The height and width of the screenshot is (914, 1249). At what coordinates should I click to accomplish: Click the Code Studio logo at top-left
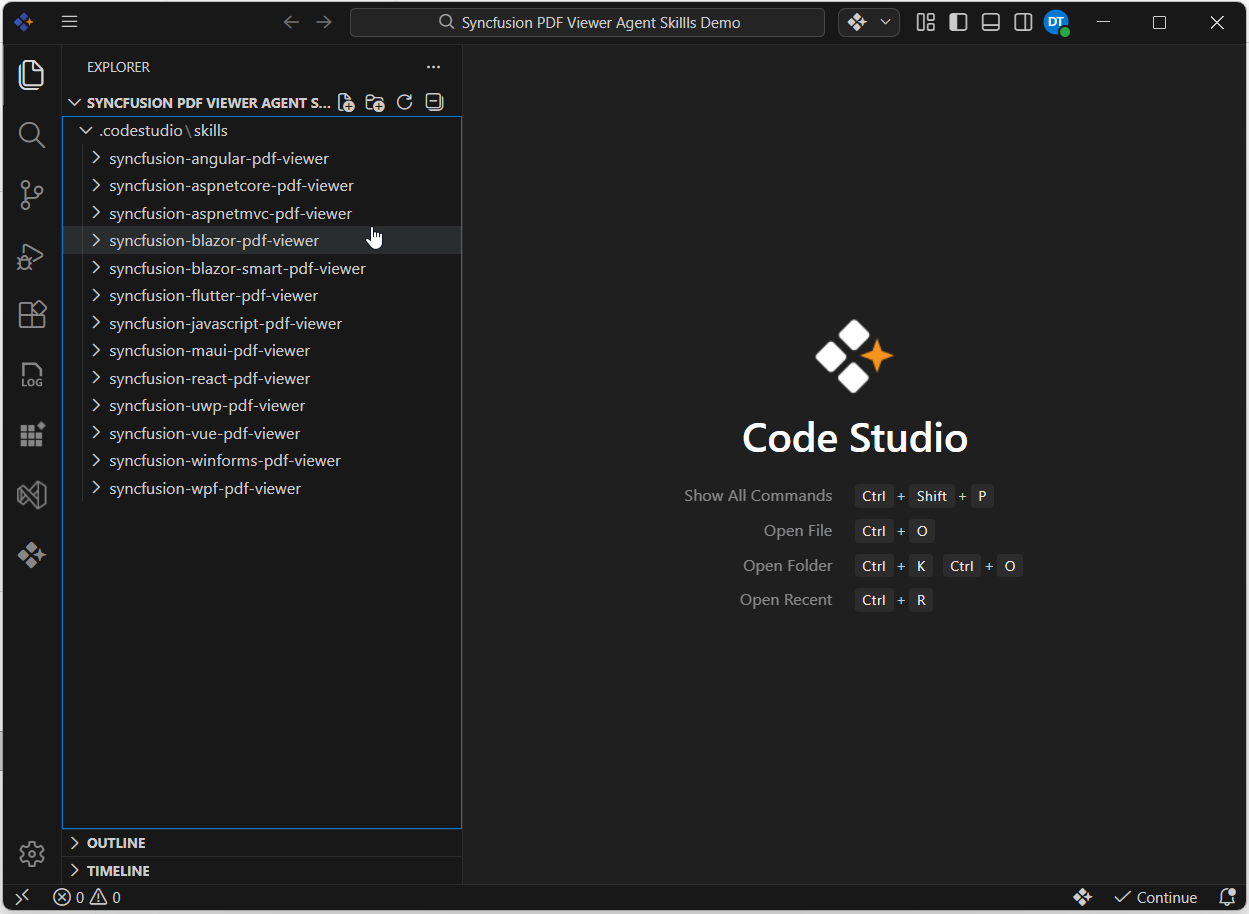pos(24,22)
